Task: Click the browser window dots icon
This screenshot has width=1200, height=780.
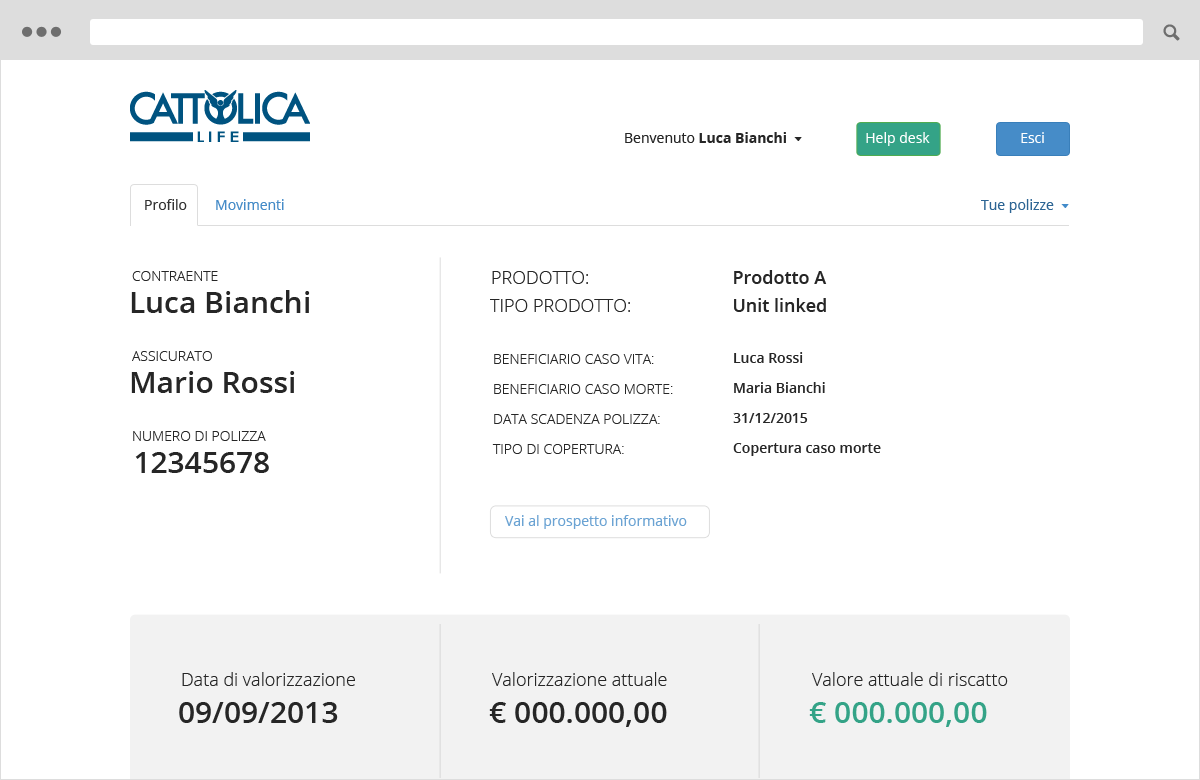Action: point(41,32)
